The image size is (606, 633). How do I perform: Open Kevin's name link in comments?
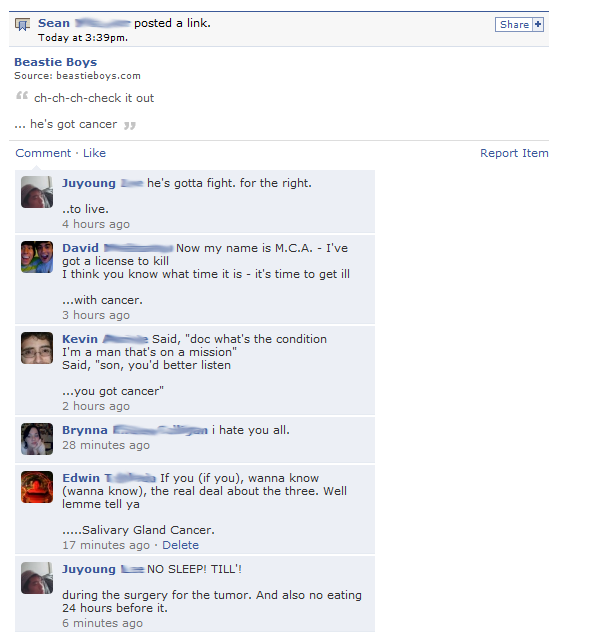click(105, 339)
